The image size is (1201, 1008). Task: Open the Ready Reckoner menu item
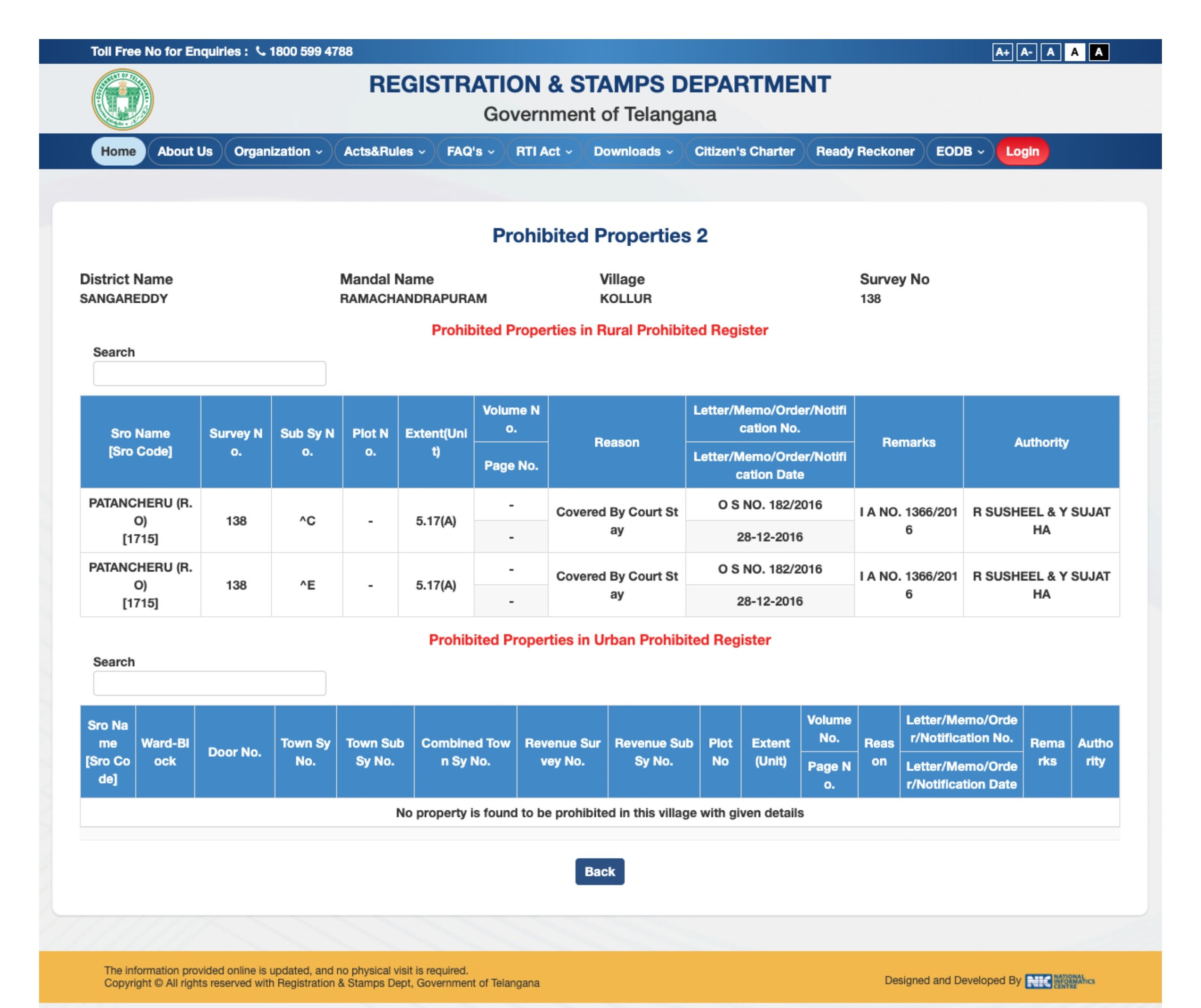865,152
